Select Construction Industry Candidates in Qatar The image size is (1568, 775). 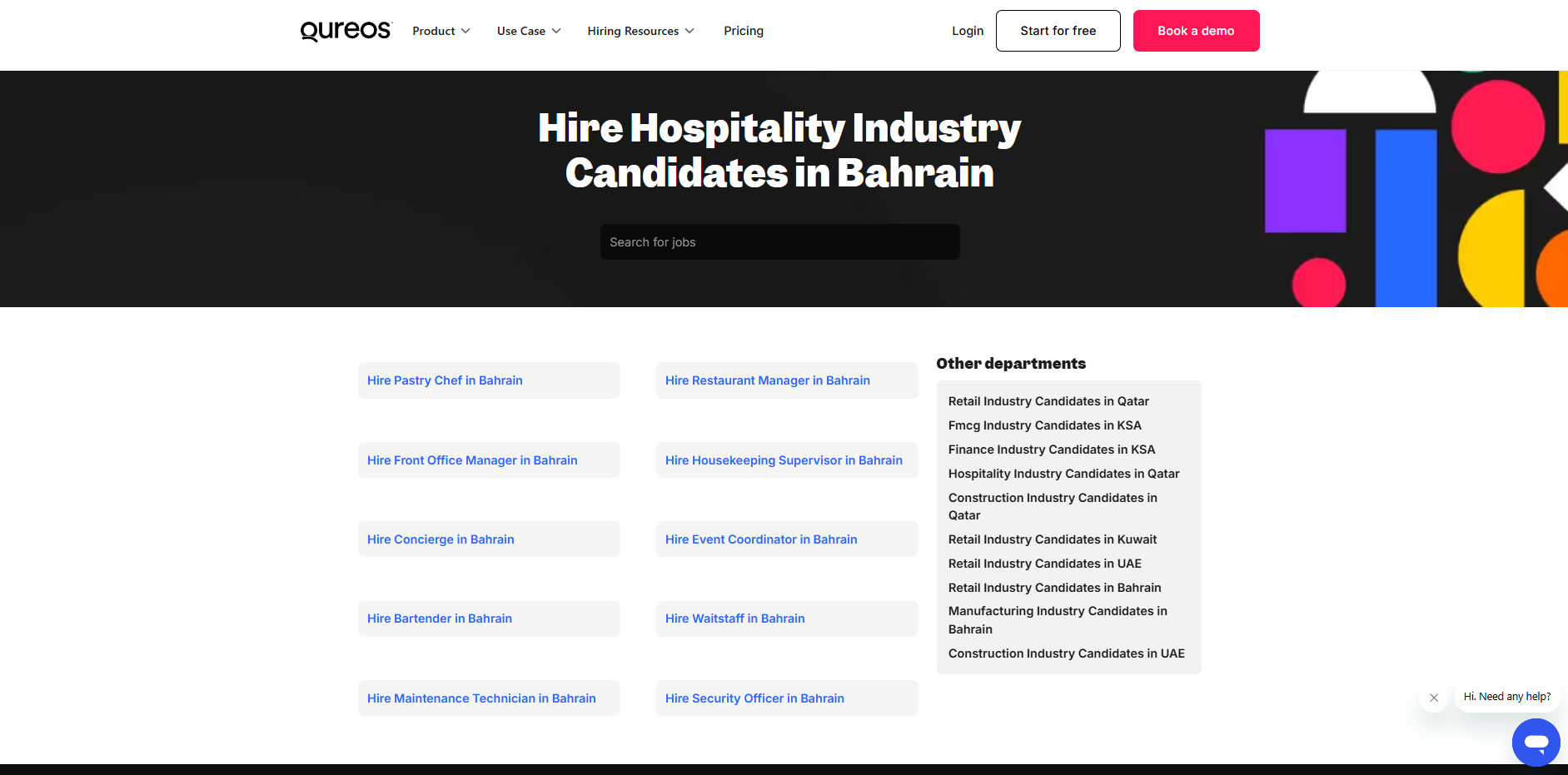[x=1053, y=506]
